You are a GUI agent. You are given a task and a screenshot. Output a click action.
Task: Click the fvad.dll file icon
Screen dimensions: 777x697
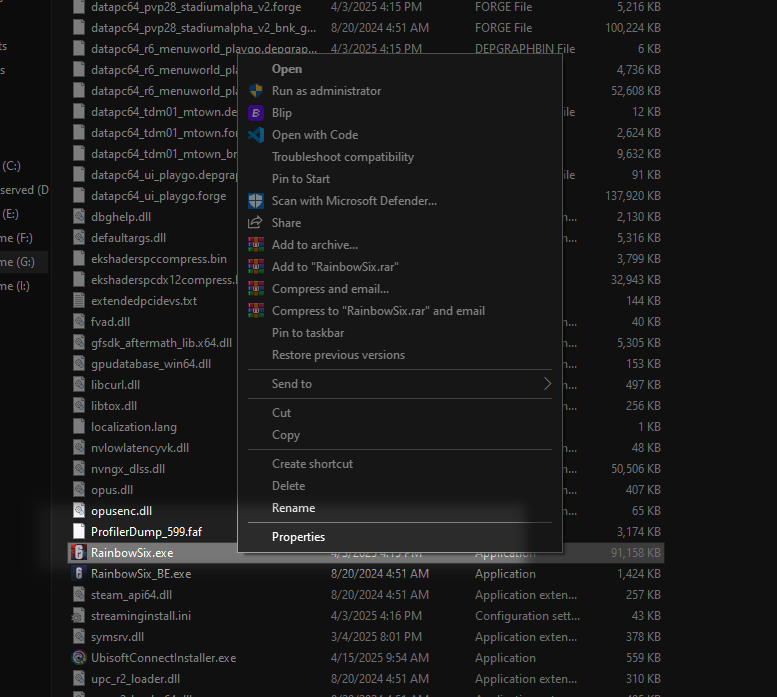(78, 322)
